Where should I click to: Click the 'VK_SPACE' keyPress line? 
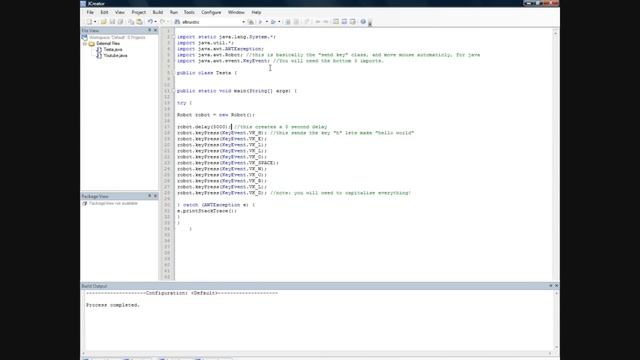click(x=228, y=163)
